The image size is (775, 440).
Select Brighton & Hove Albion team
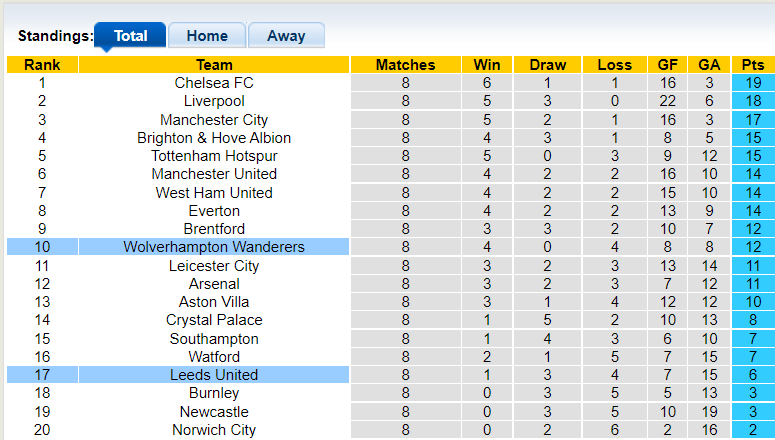pos(214,138)
